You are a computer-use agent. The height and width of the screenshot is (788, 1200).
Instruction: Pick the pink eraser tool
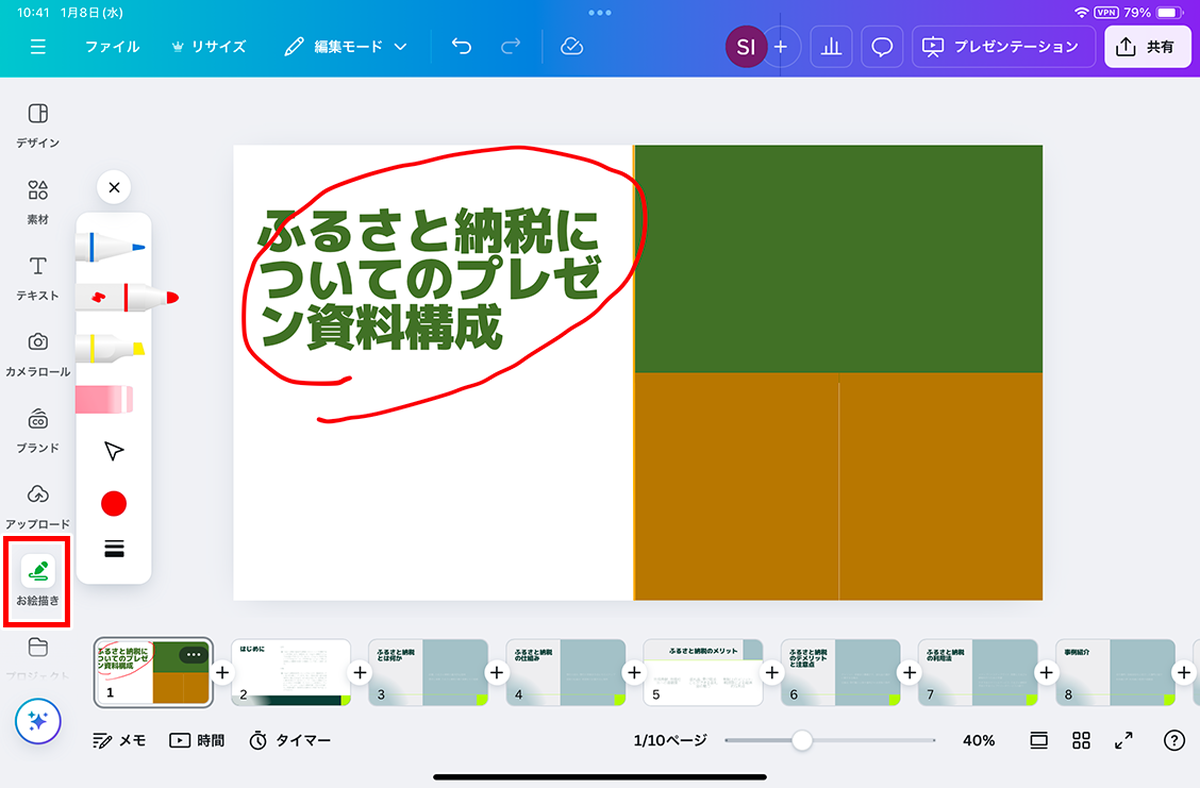105,400
